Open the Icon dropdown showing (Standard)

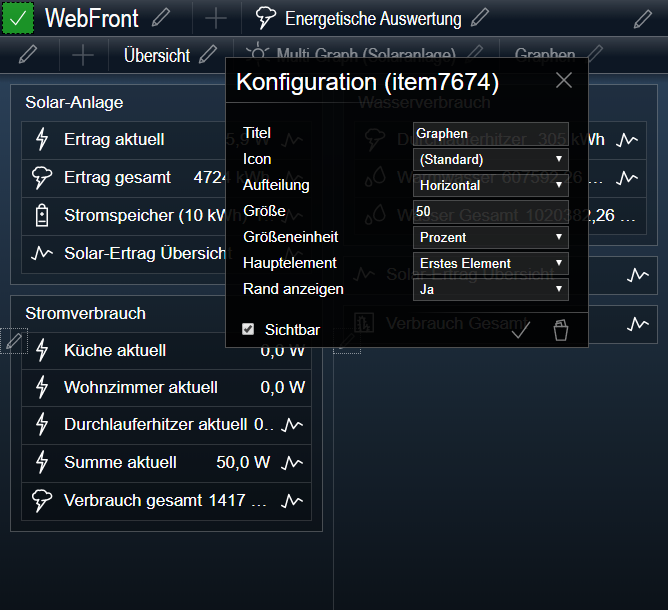[491, 160]
